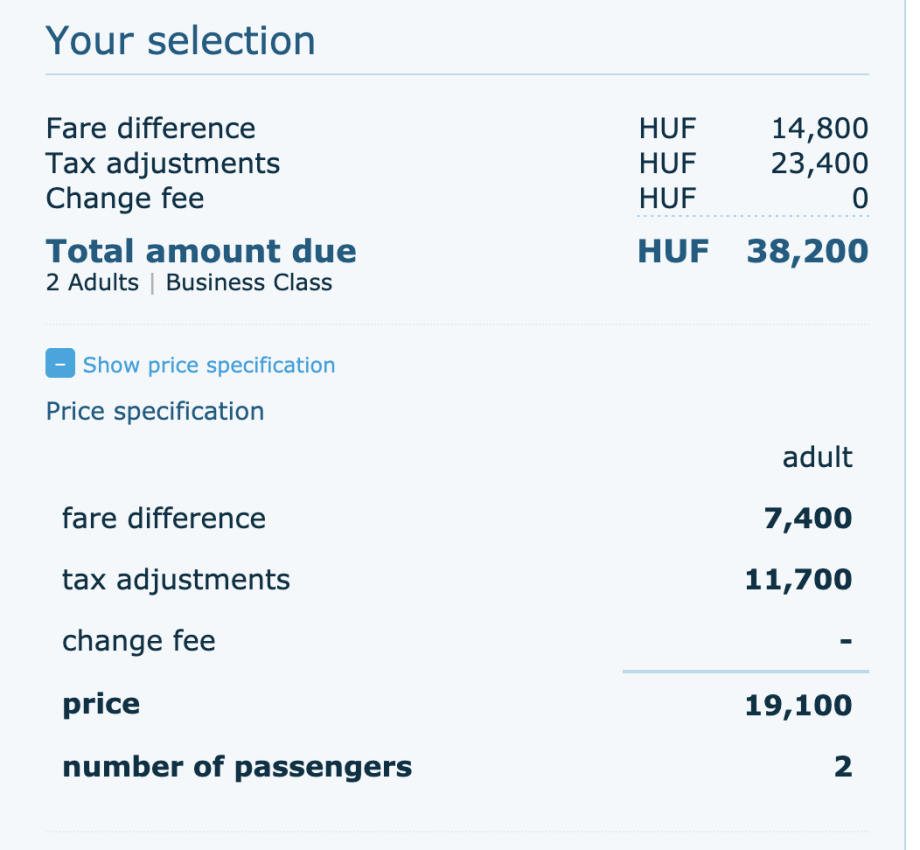
Task: Click the Price specification section title
Action: pos(155,411)
